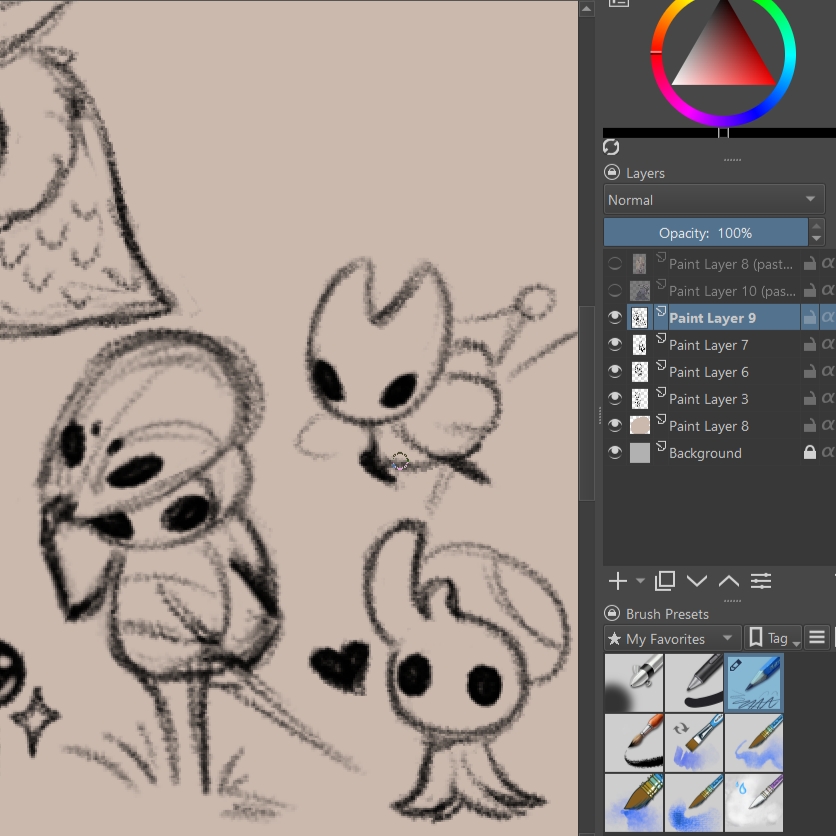
Task: Click the Opacity 100% slider
Action: click(x=705, y=233)
